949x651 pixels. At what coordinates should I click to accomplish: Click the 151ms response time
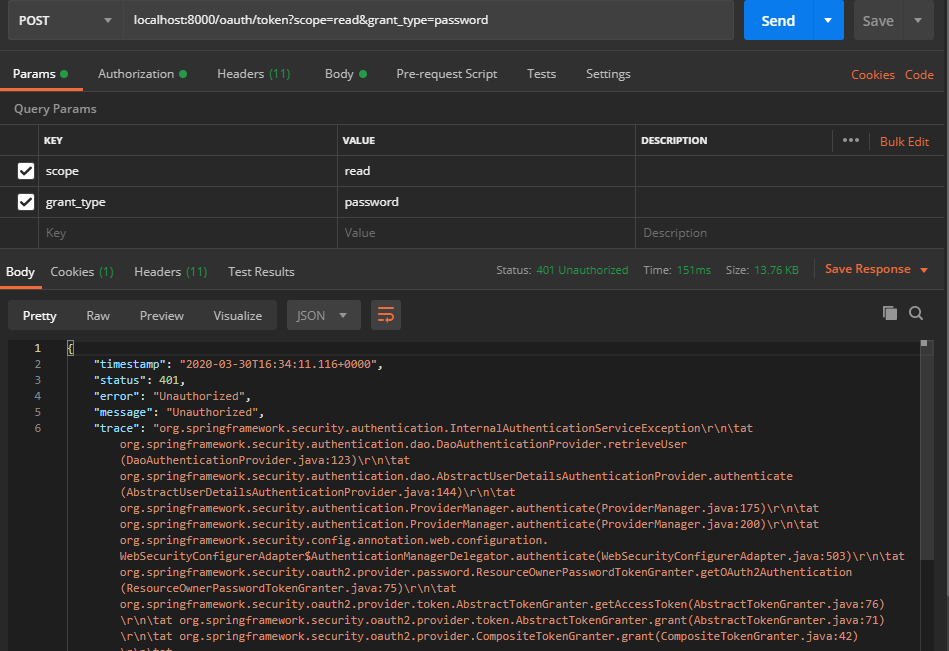click(x=694, y=270)
